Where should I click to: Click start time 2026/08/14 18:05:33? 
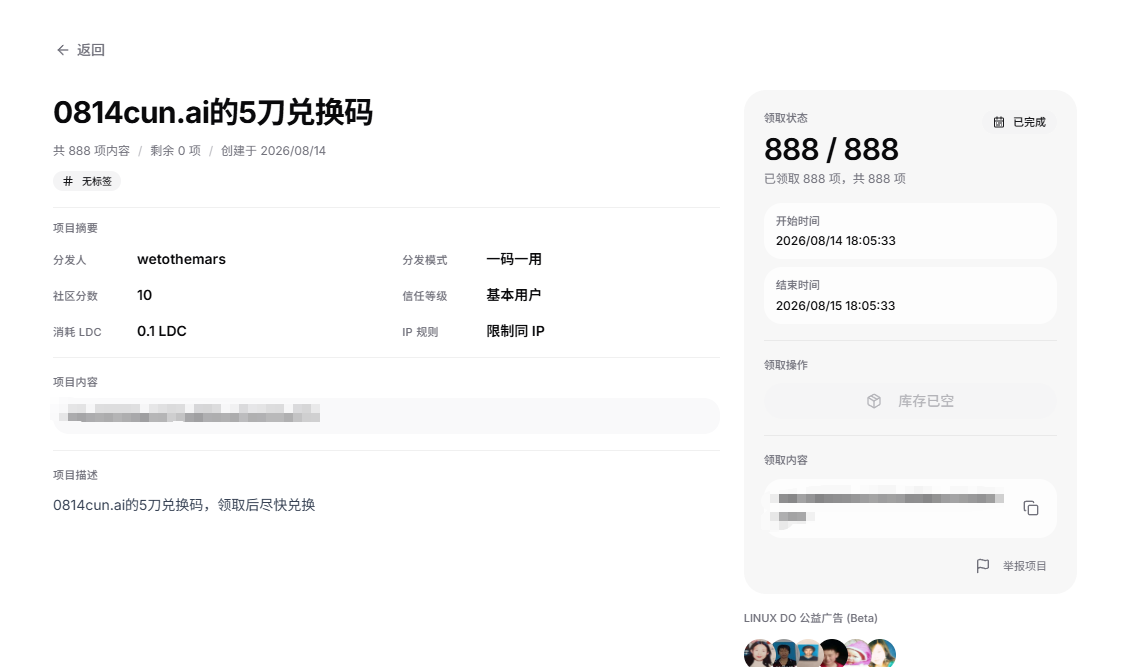835,241
